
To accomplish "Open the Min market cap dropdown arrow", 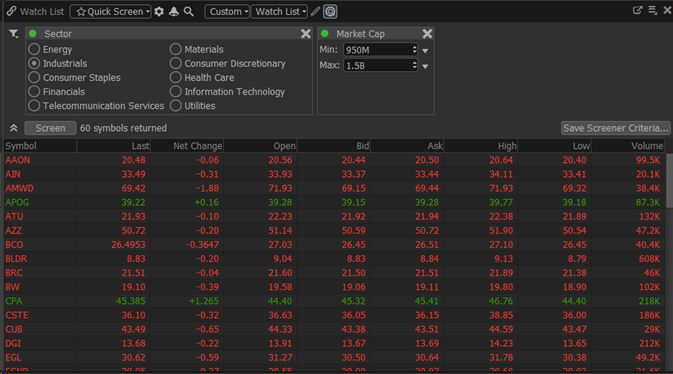I will click(x=425, y=51).
